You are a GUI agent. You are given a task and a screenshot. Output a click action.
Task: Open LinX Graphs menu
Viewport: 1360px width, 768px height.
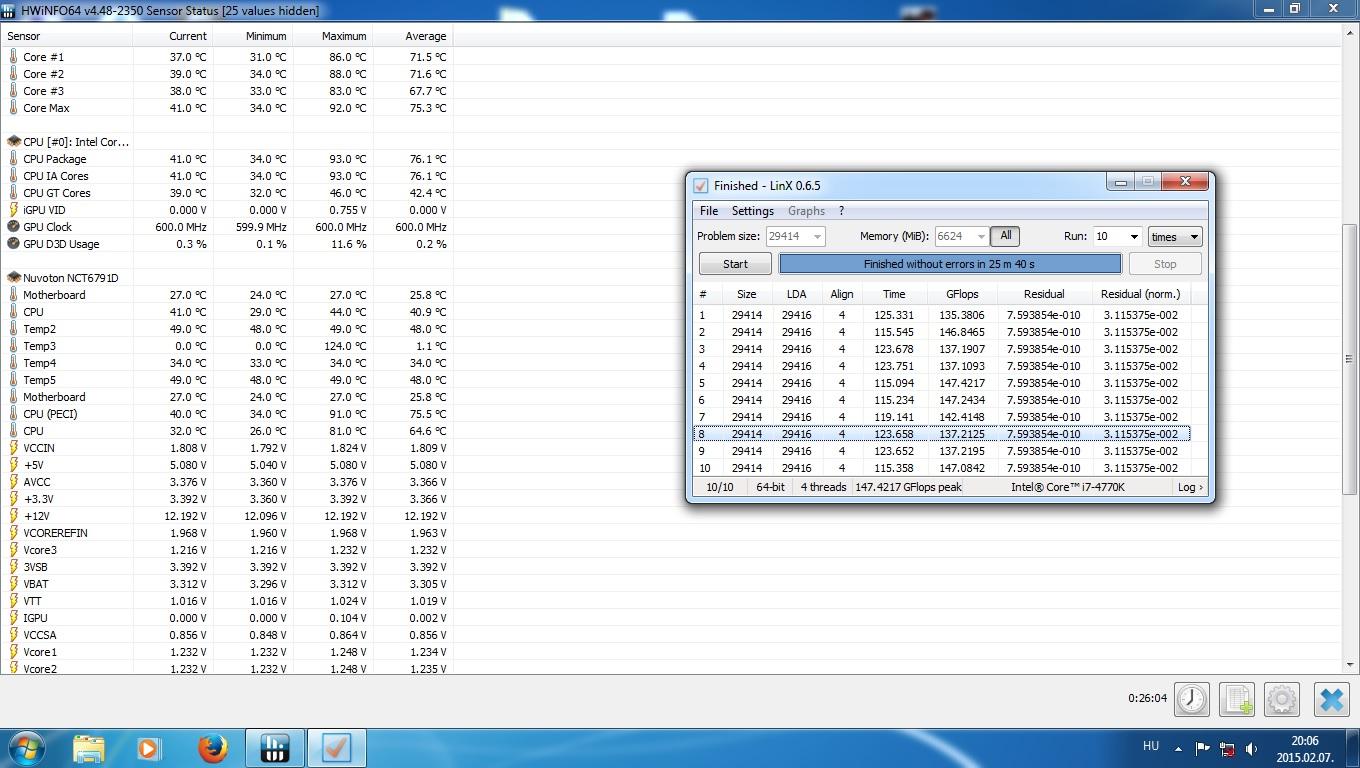pos(806,211)
